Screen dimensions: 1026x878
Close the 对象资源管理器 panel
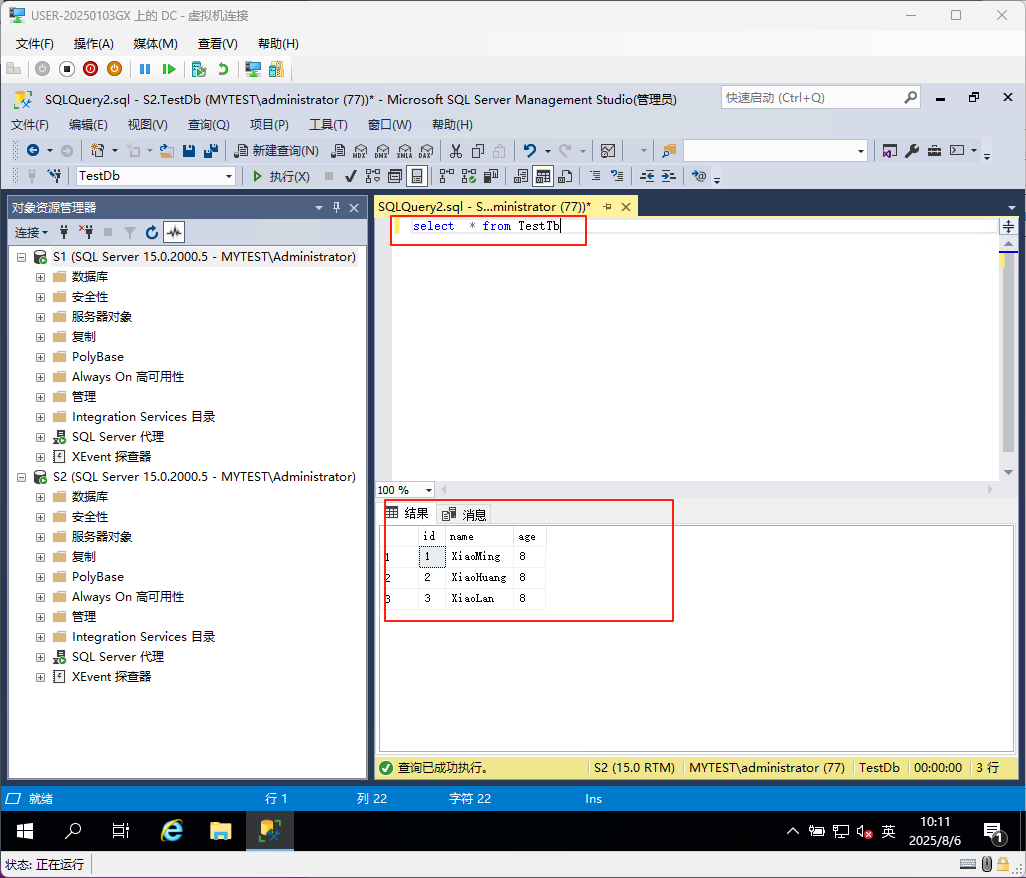[x=354, y=207]
